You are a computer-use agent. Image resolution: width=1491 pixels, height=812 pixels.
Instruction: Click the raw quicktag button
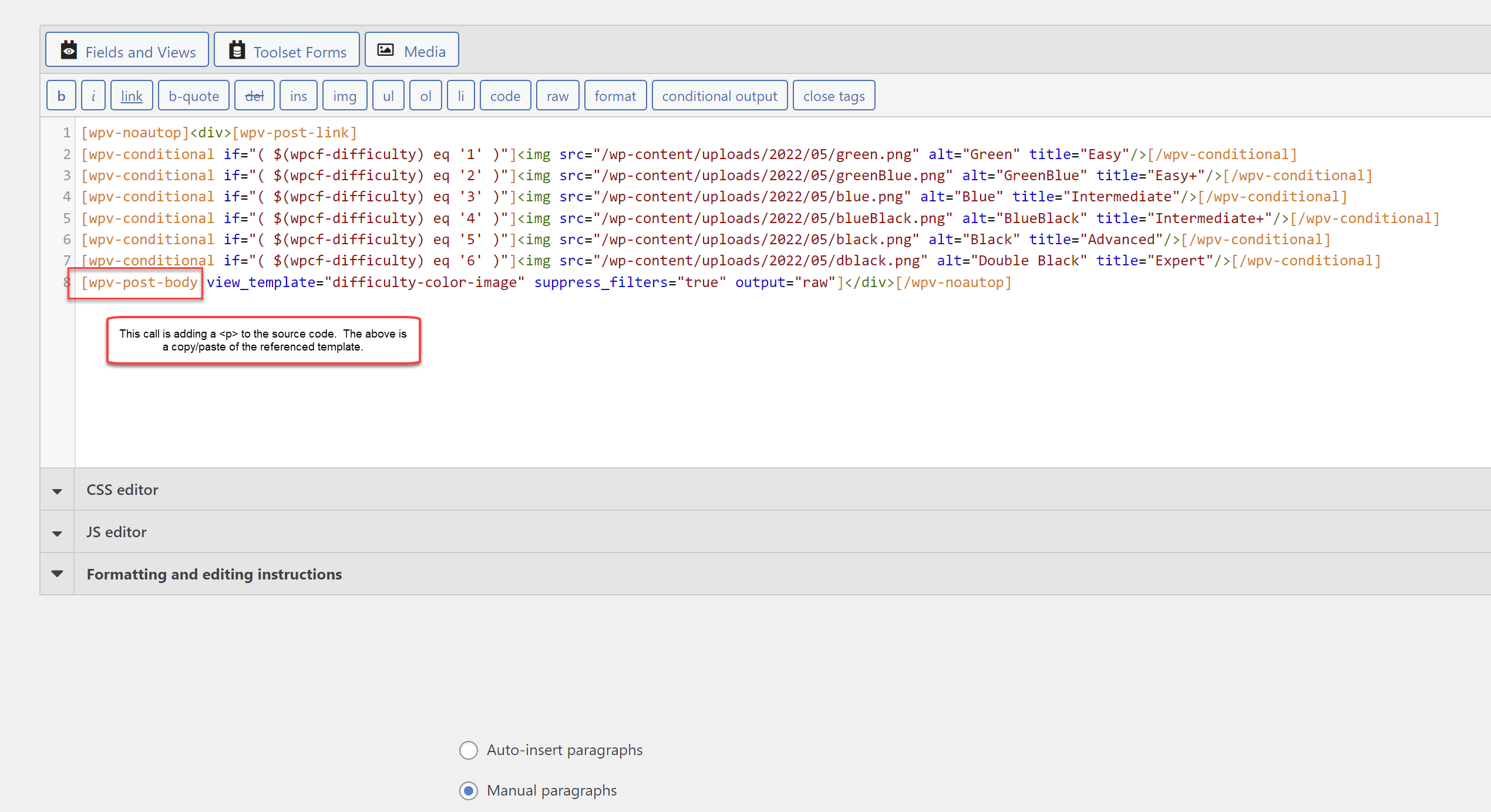point(557,96)
